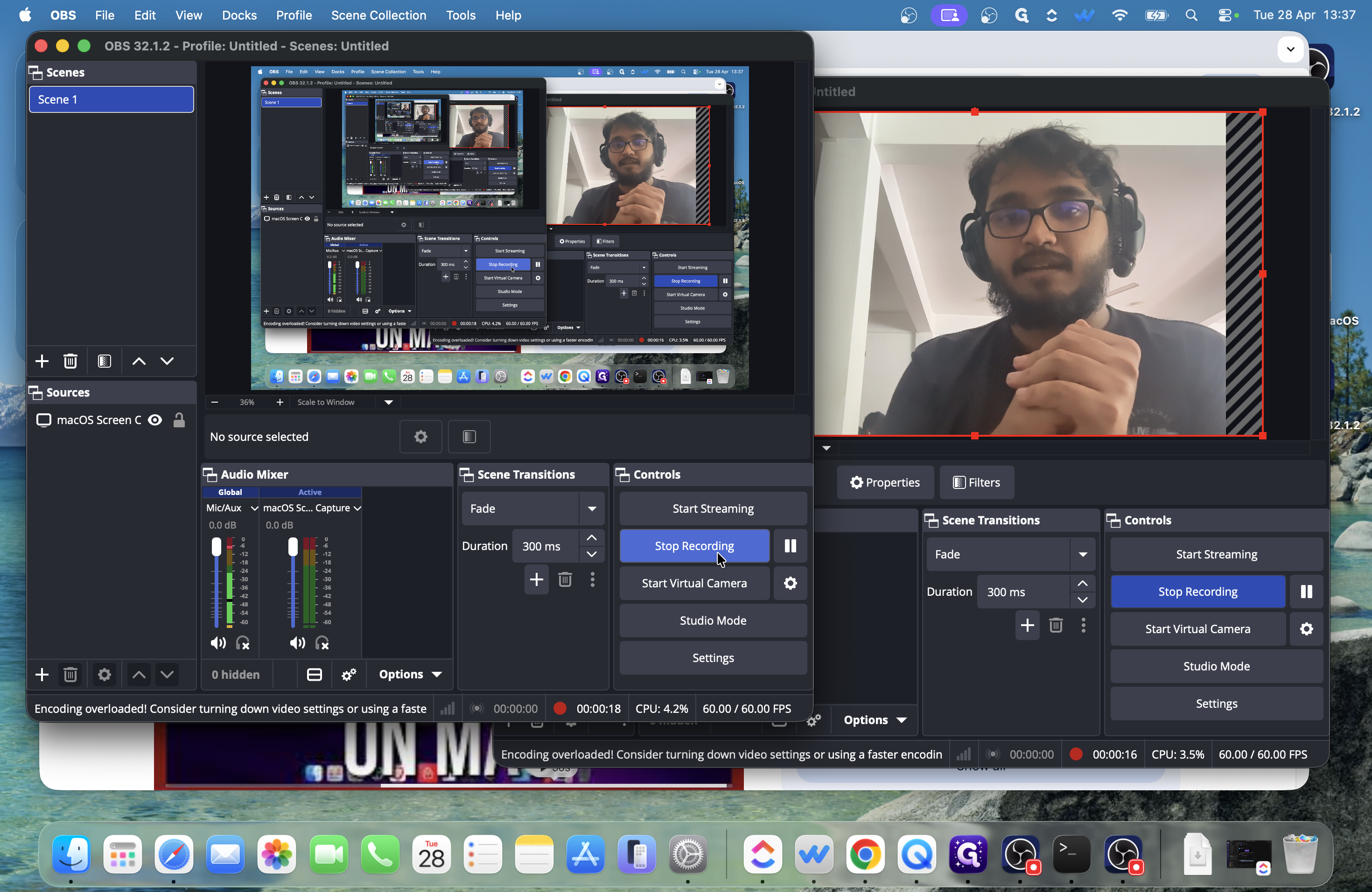Expand the Mic/Aux channel dropdown arrow
Image resolution: width=1372 pixels, height=892 pixels.
[x=254, y=508]
